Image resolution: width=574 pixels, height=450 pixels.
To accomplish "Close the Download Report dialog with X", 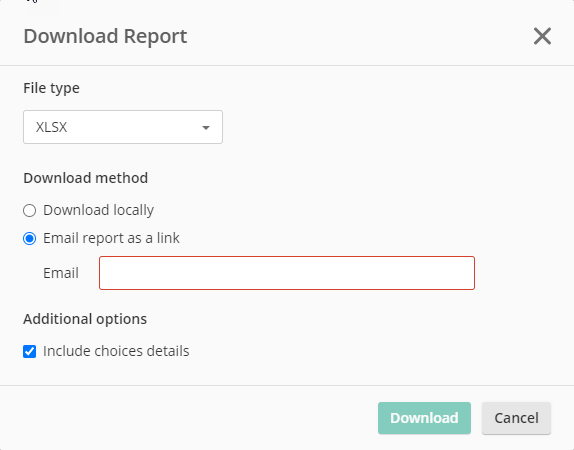I will (542, 36).
